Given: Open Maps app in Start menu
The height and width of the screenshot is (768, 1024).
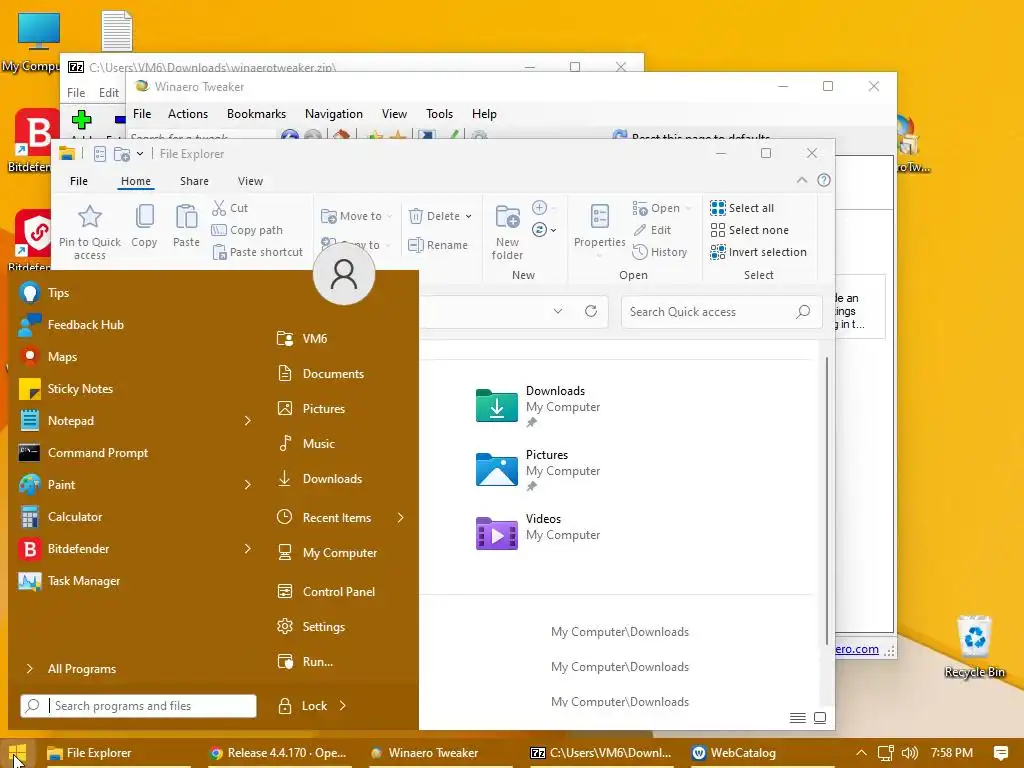Looking at the screenshot, I should (134, 357).
